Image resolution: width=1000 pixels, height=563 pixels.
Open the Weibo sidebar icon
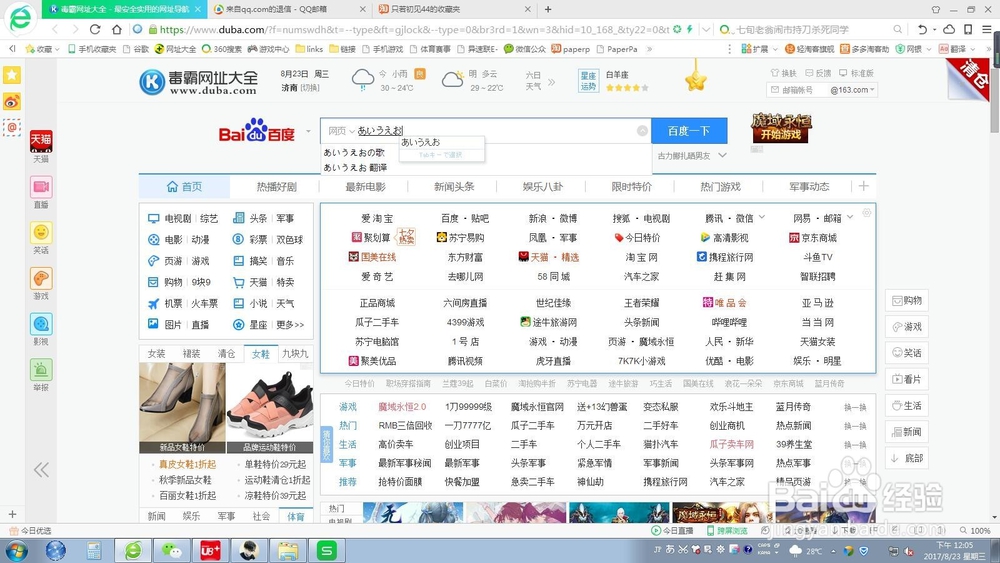[11, 101]
